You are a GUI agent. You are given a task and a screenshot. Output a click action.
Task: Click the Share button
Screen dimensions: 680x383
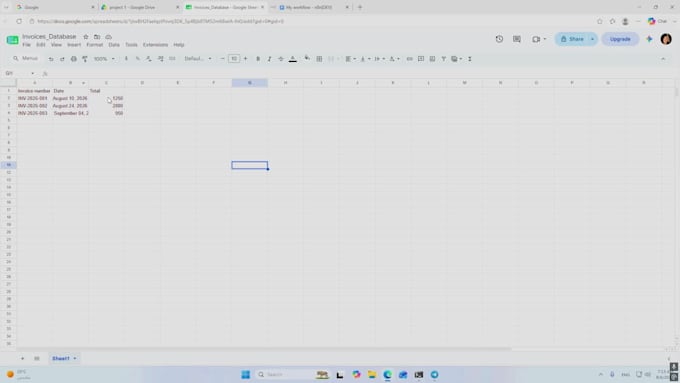(572, 39)
